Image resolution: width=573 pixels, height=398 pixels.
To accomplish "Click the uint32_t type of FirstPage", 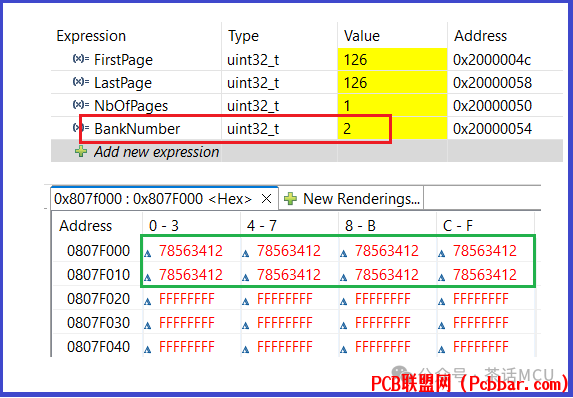I will click(x=253, y=60).
